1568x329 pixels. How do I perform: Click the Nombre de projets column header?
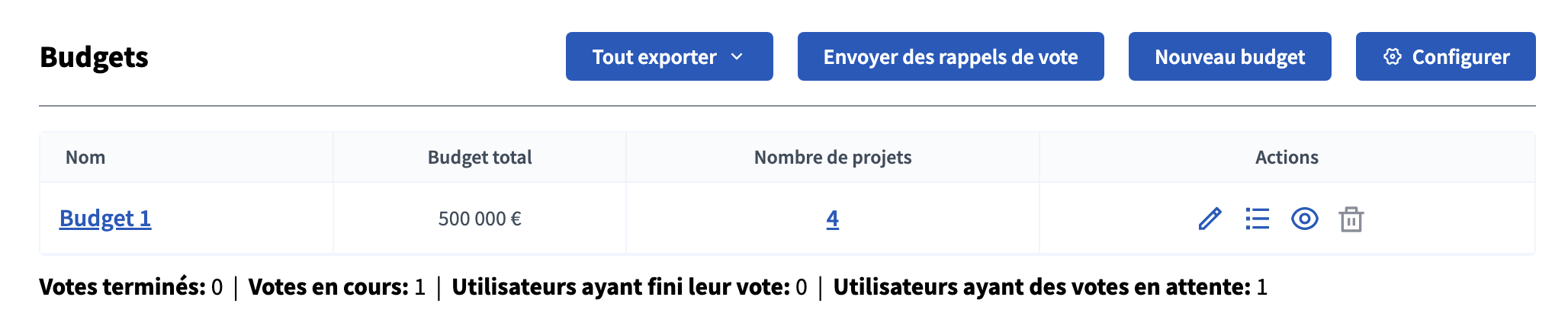(x=832, y=158)
